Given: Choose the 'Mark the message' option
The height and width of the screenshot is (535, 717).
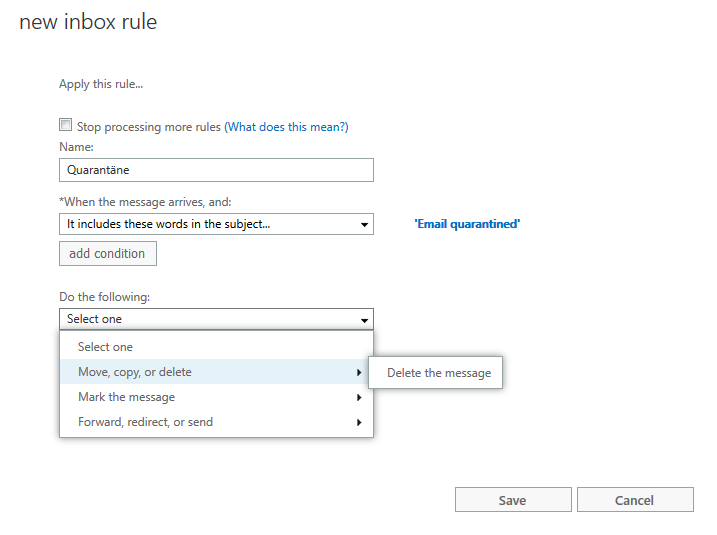Looking at the screenshot, I should pyautogui.click(x=216, y=397).
